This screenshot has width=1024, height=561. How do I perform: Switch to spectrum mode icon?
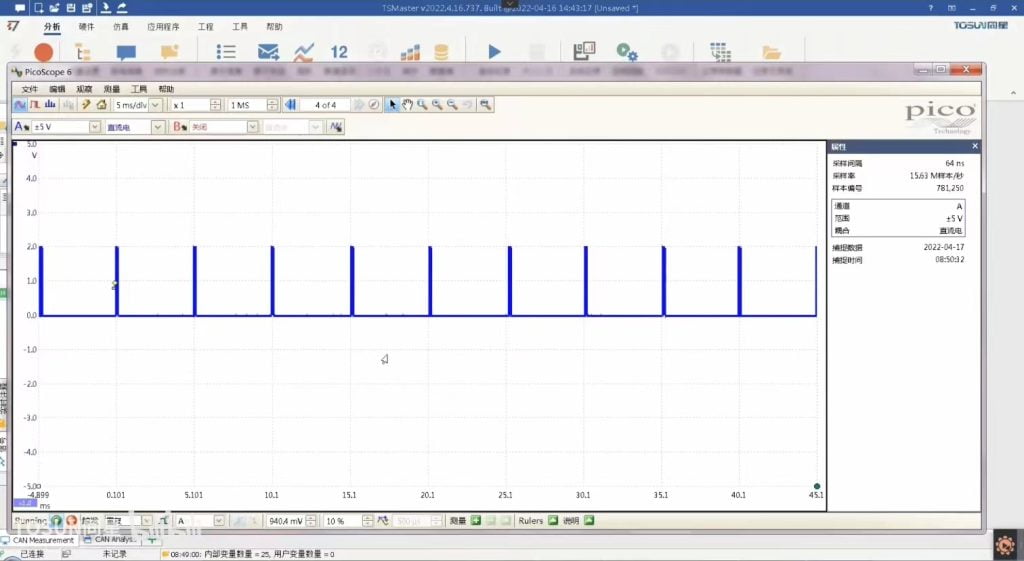coord(50,105)
